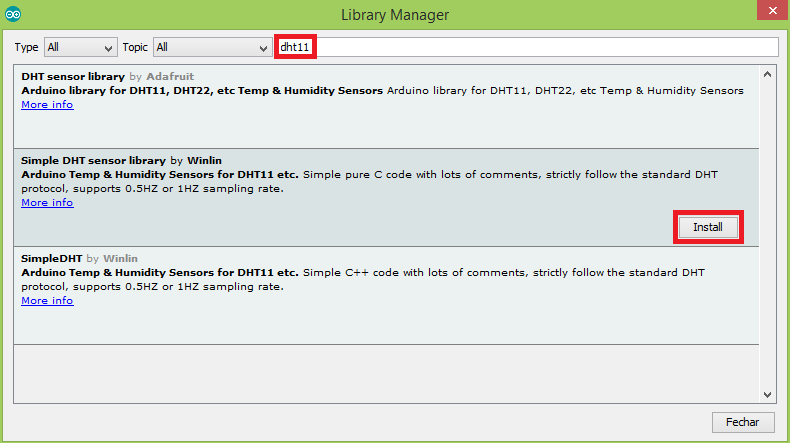Click the dht11 search field
The height and width of the screenshot is (443, 790).
(x=528, y=47)
